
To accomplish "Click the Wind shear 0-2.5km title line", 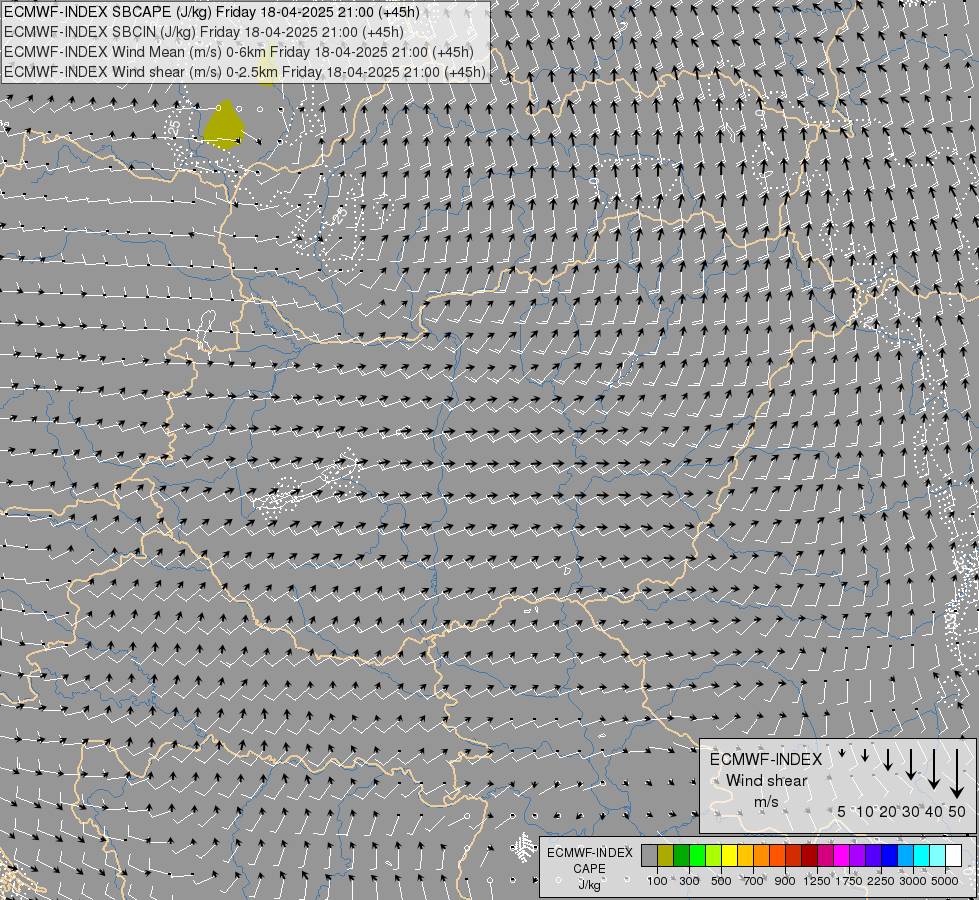I will pos(244,72).
